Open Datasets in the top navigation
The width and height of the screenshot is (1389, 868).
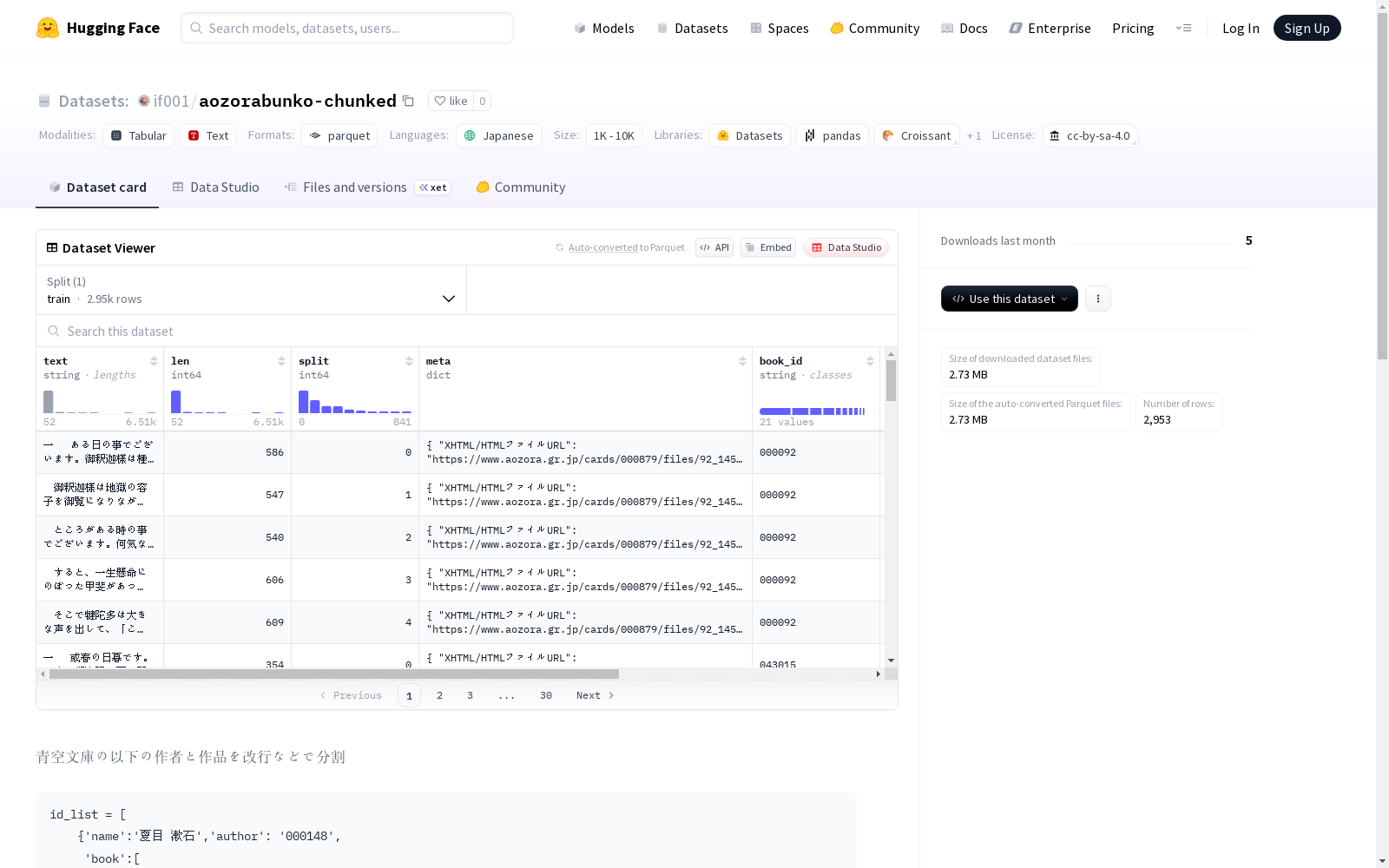(x=692, y=28)
